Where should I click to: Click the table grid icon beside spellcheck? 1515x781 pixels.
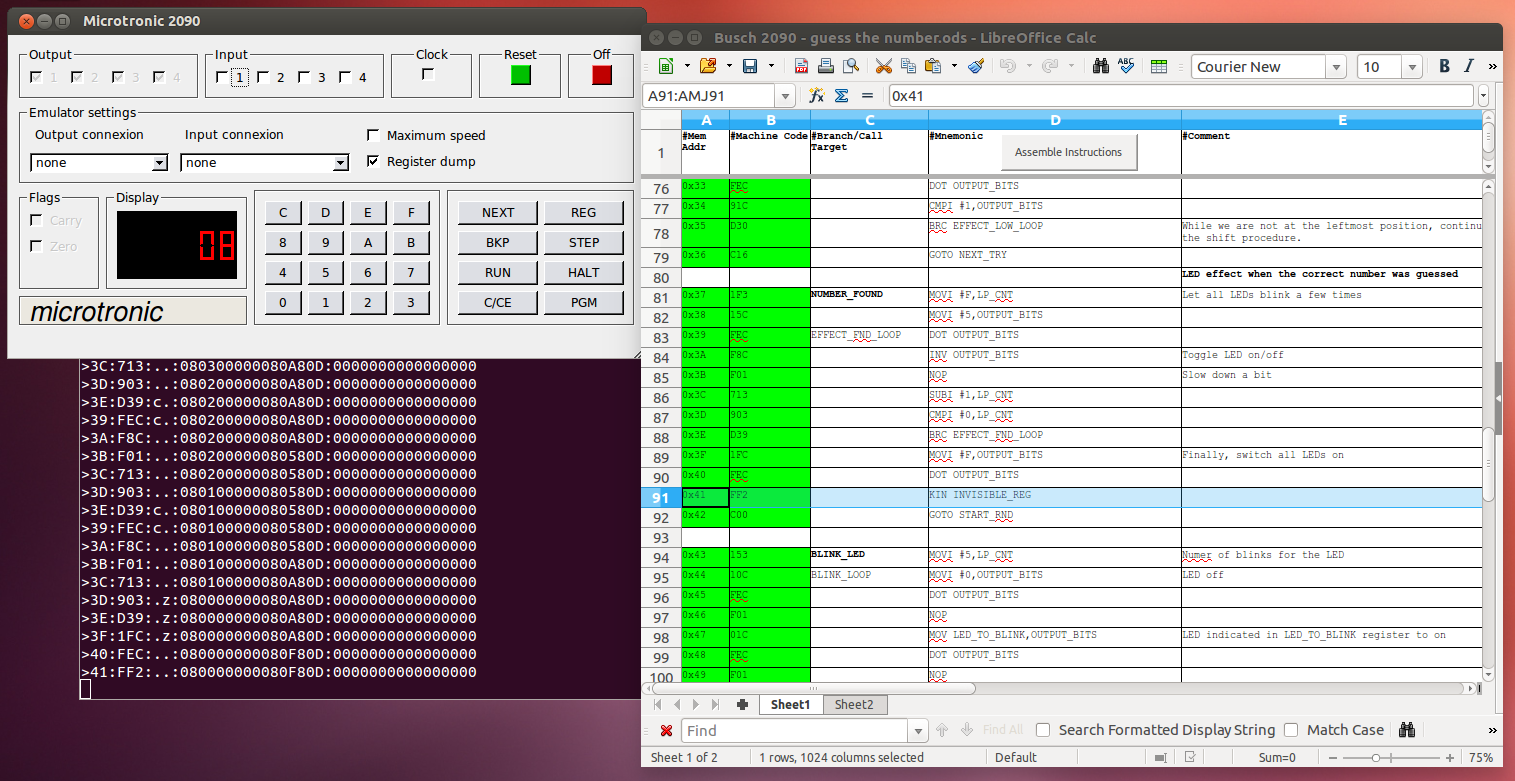(x=1159, y=66)
